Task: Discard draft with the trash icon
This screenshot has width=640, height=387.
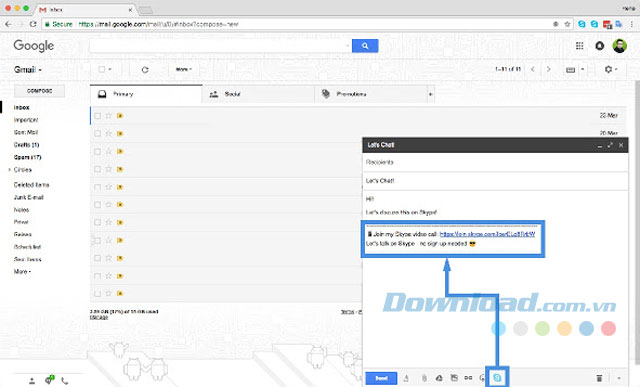Action: click(x=599, y=378)
